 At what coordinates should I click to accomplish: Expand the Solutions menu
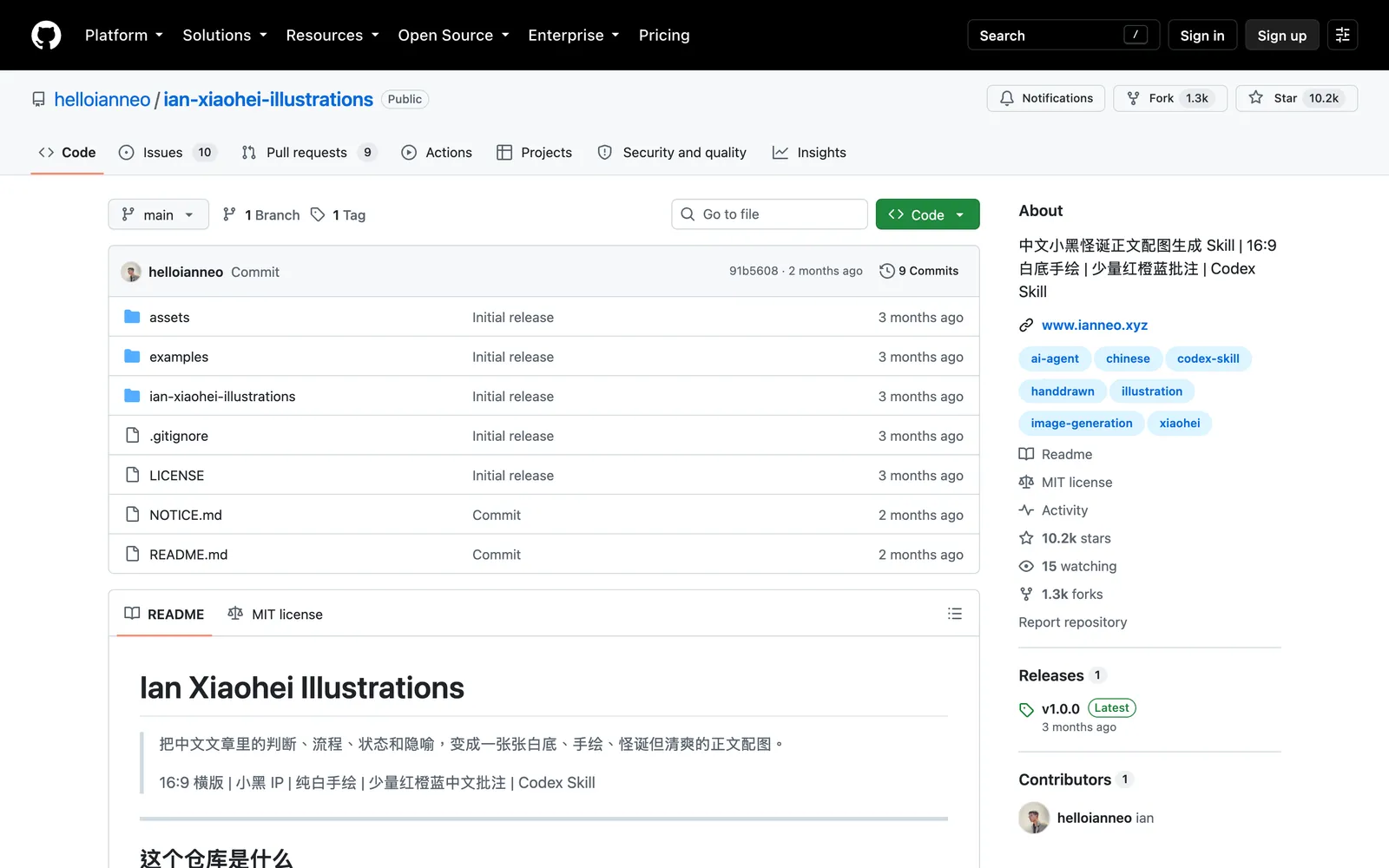tap(225, 35)
